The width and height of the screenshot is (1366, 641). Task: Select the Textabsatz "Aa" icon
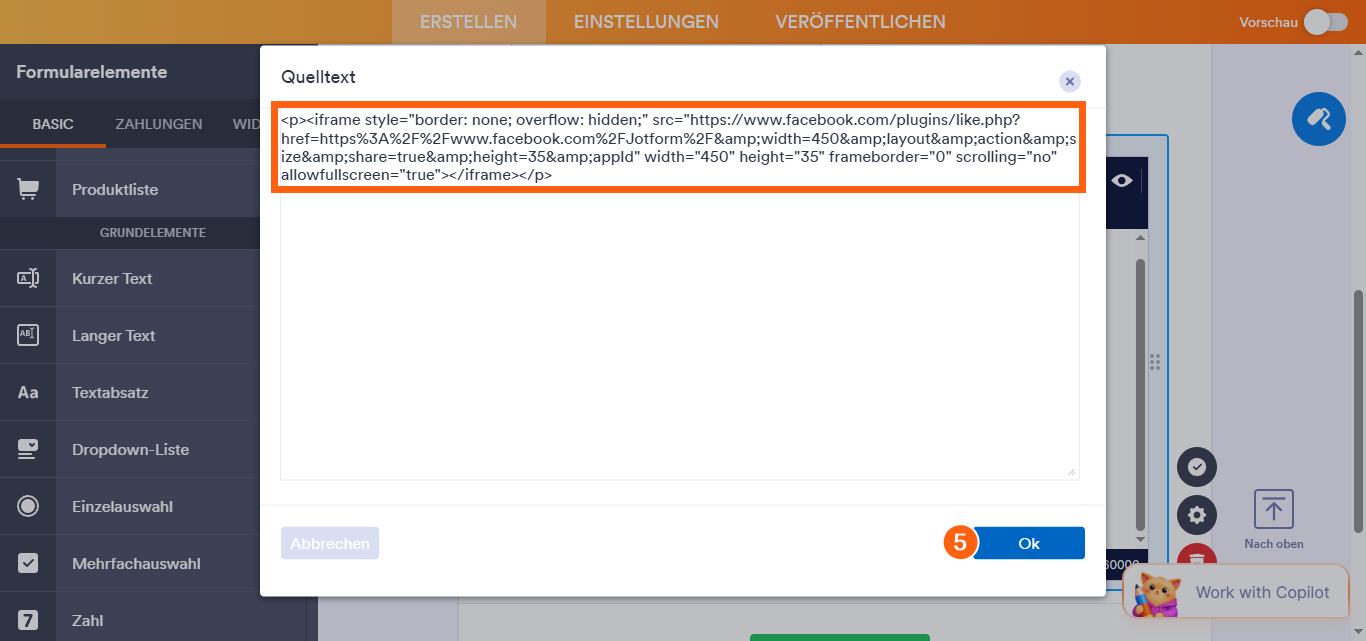(28, 392)
